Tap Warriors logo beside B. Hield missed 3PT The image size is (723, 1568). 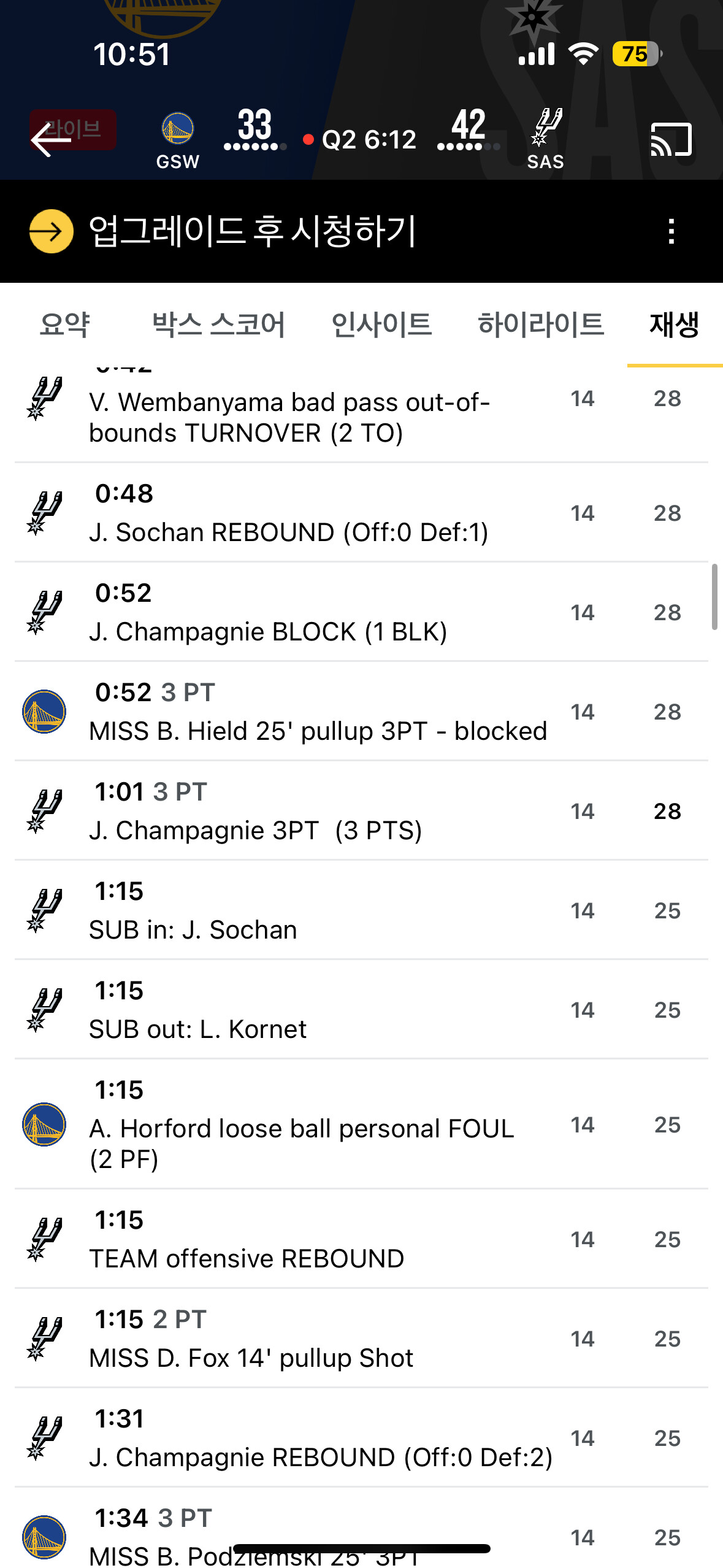44,712
